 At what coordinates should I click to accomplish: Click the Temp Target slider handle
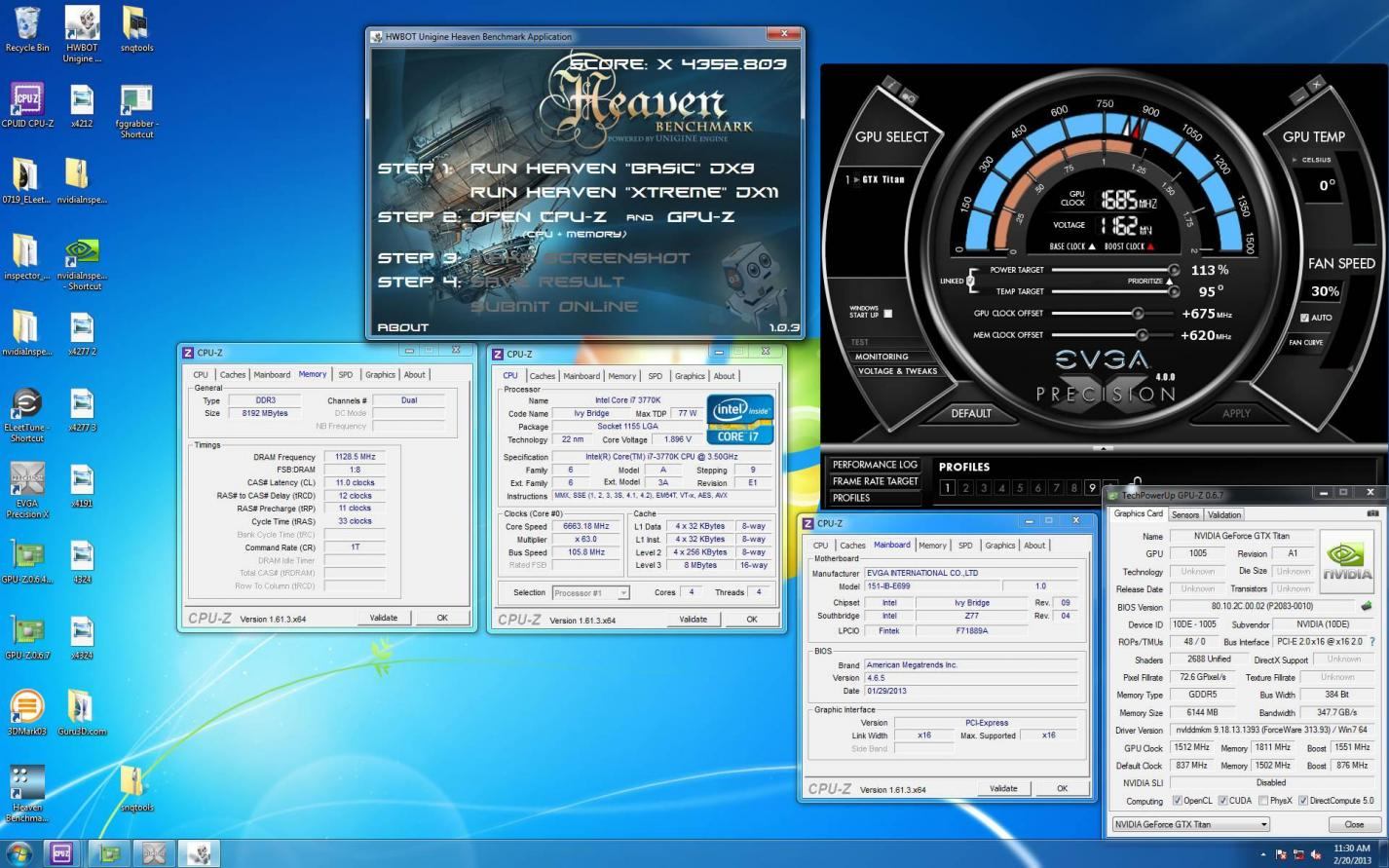pos(1174,291)
